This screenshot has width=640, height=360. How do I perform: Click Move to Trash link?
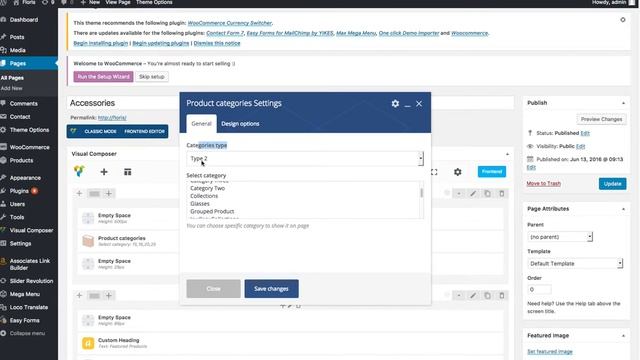pos(543,184)
